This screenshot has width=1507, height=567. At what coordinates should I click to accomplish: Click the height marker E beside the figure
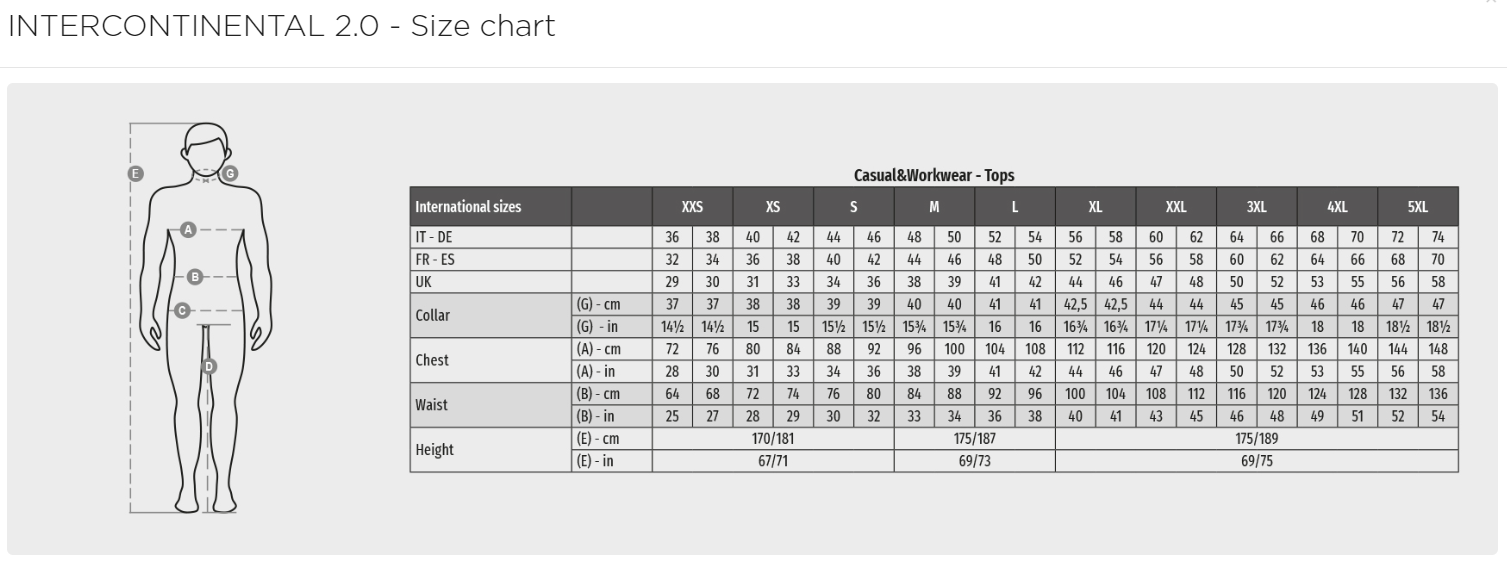[x=135, y=173]
